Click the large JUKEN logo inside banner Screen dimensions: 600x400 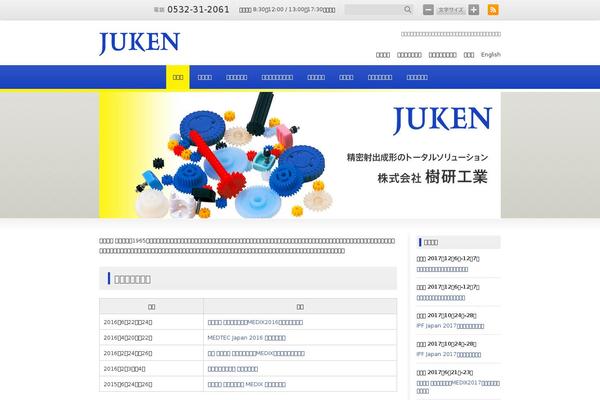point(442,121)
